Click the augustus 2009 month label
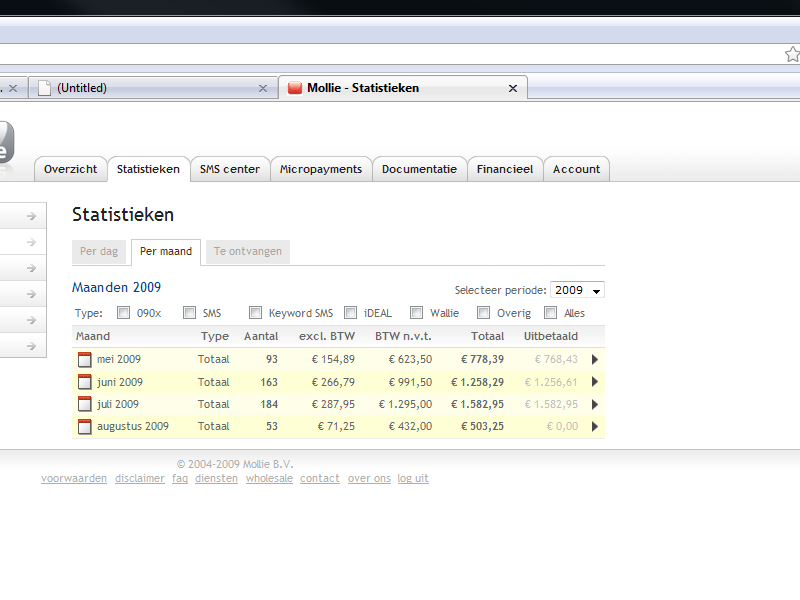This screenshot has height=600, width=800. pyautogui.click(x=133, y=427)
